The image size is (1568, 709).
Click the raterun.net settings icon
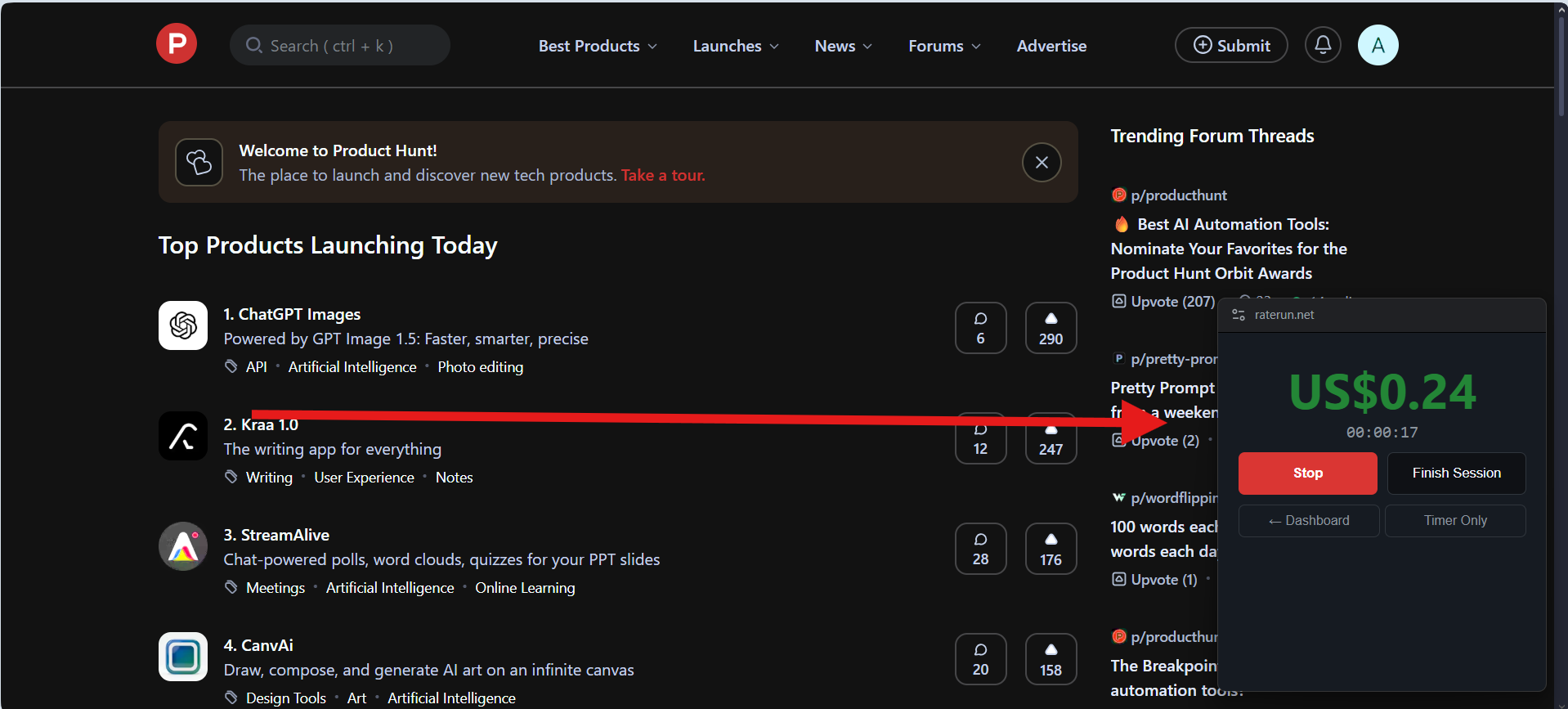click(x=1239, y=315)
